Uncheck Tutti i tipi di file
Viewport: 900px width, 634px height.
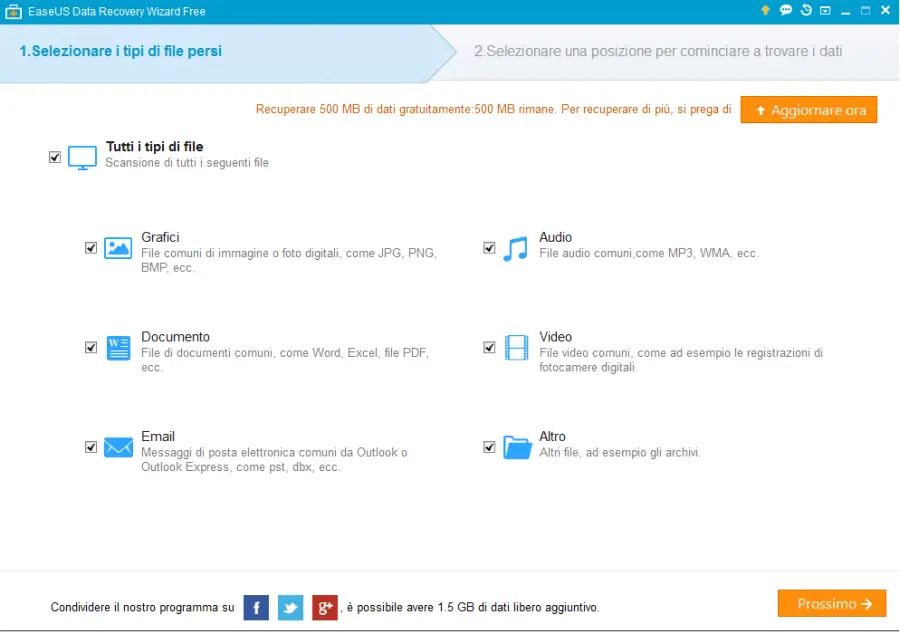(x=55, y=157)
